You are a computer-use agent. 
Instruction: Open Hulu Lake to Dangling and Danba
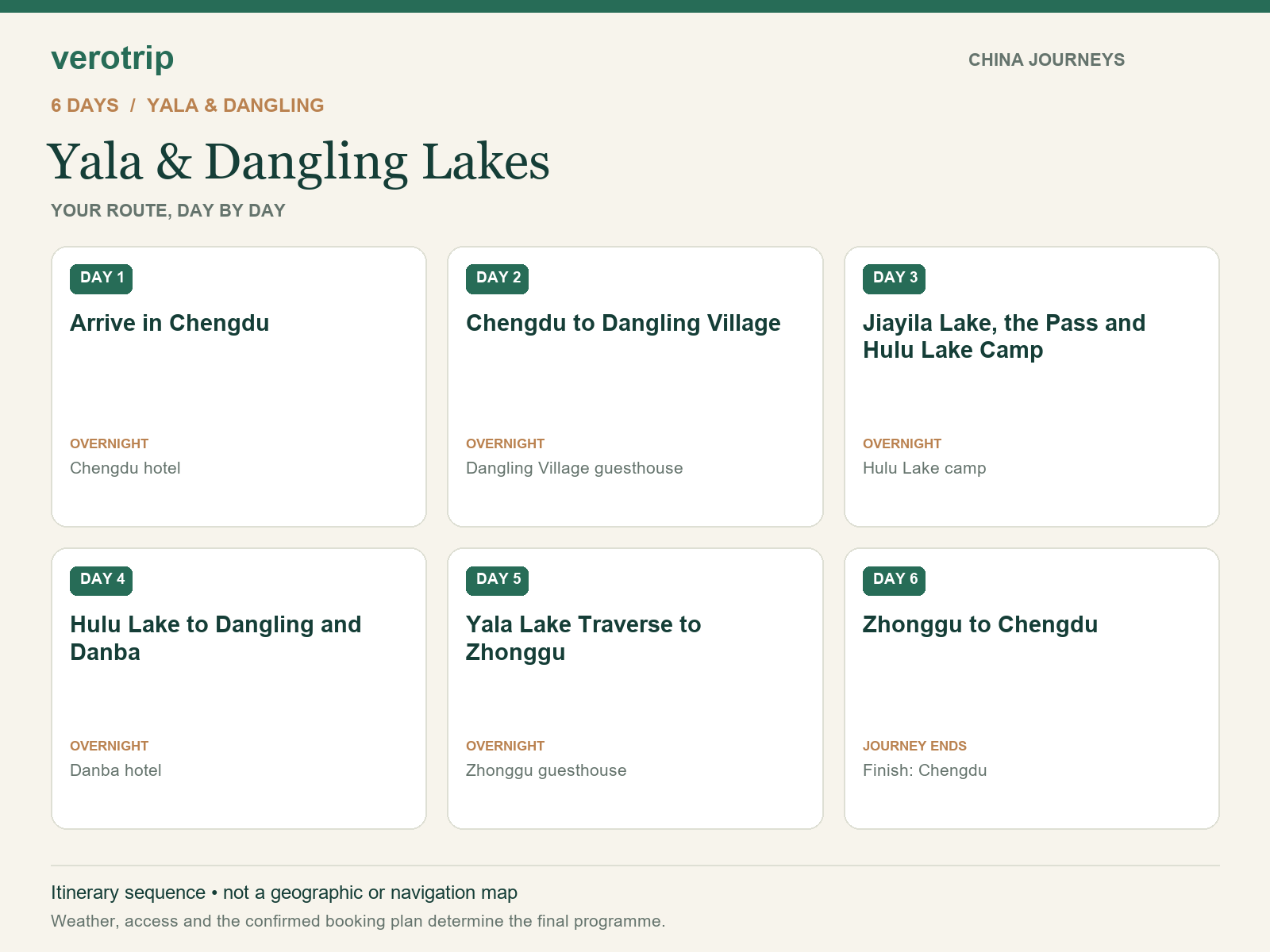click(x=216, y=639)
